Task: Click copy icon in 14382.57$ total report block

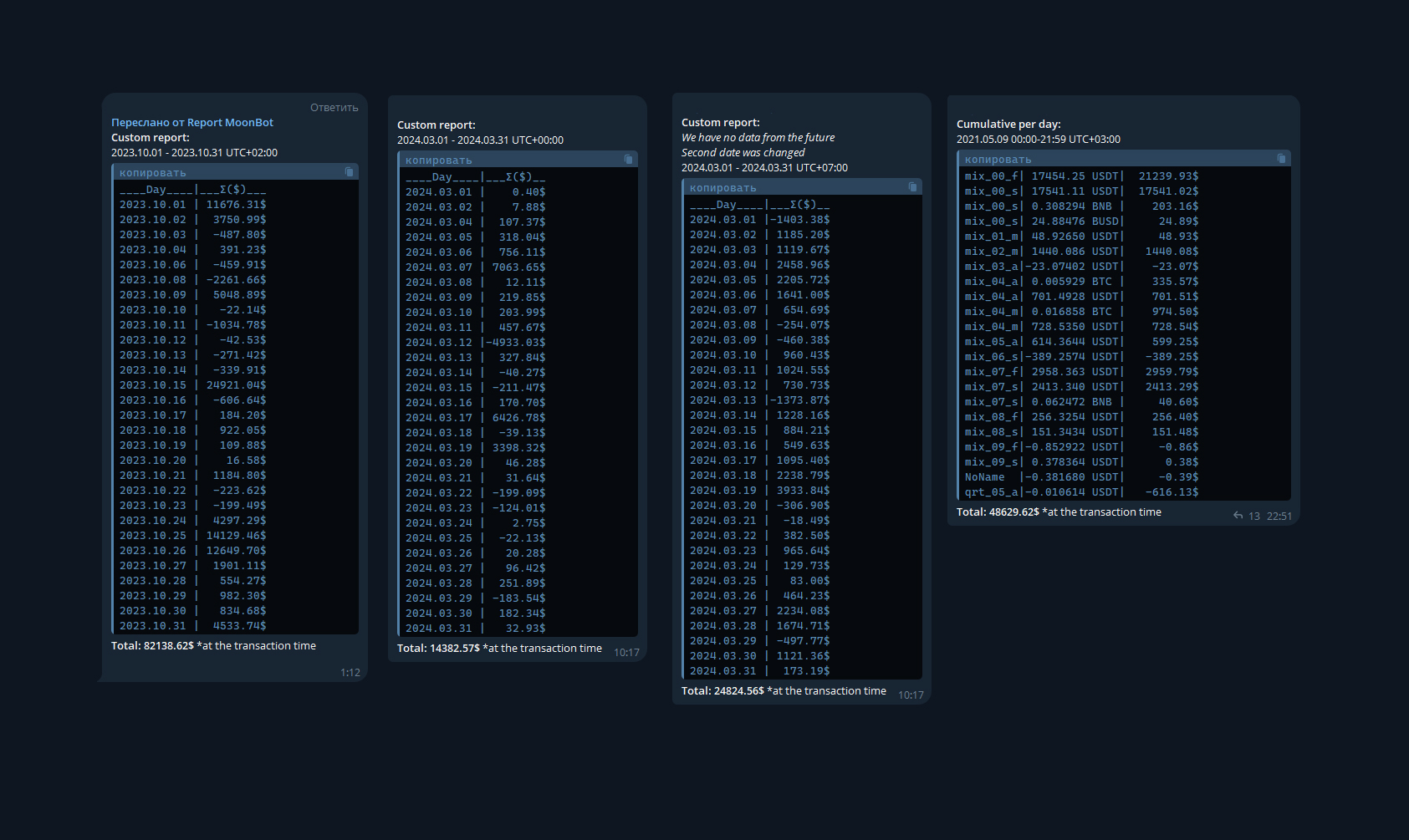Action: [x=628, y=160]
